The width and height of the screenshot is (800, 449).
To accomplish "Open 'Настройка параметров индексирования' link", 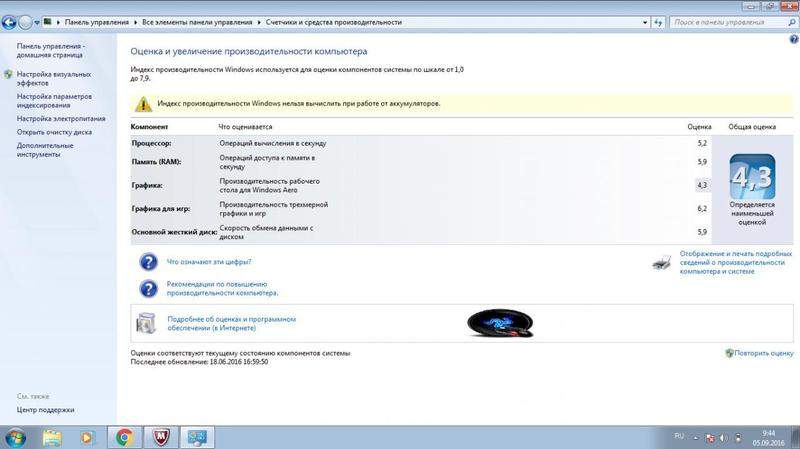I will 54,101.
